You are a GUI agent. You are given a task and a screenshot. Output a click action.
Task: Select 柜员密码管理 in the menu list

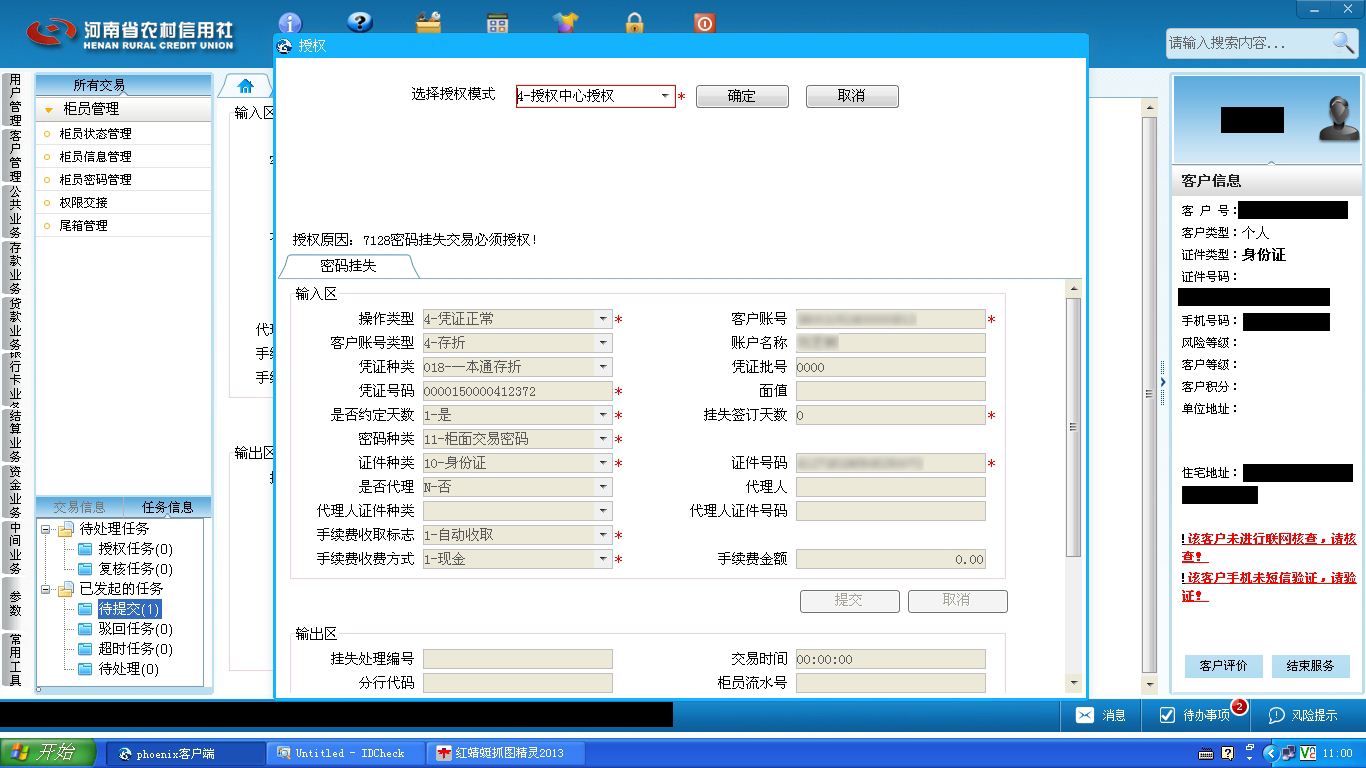pos(95,180)
